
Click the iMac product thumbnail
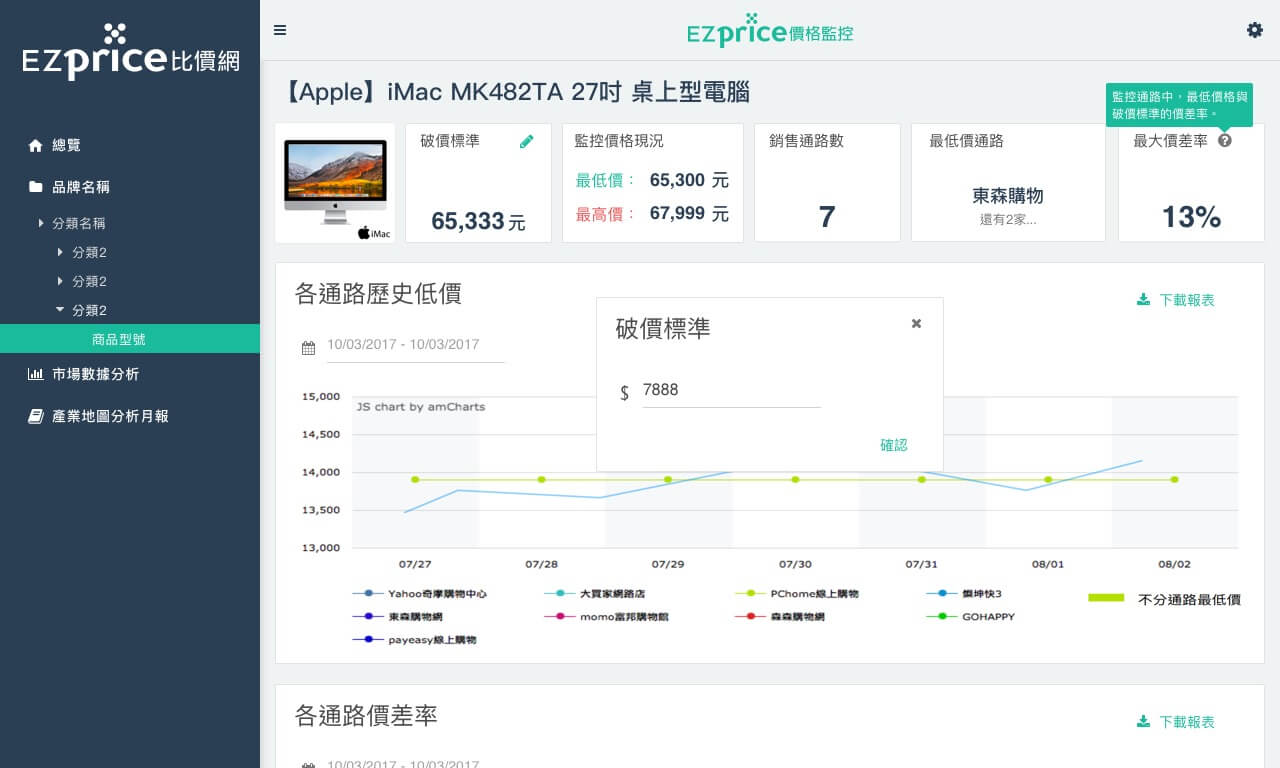[335, 183]
